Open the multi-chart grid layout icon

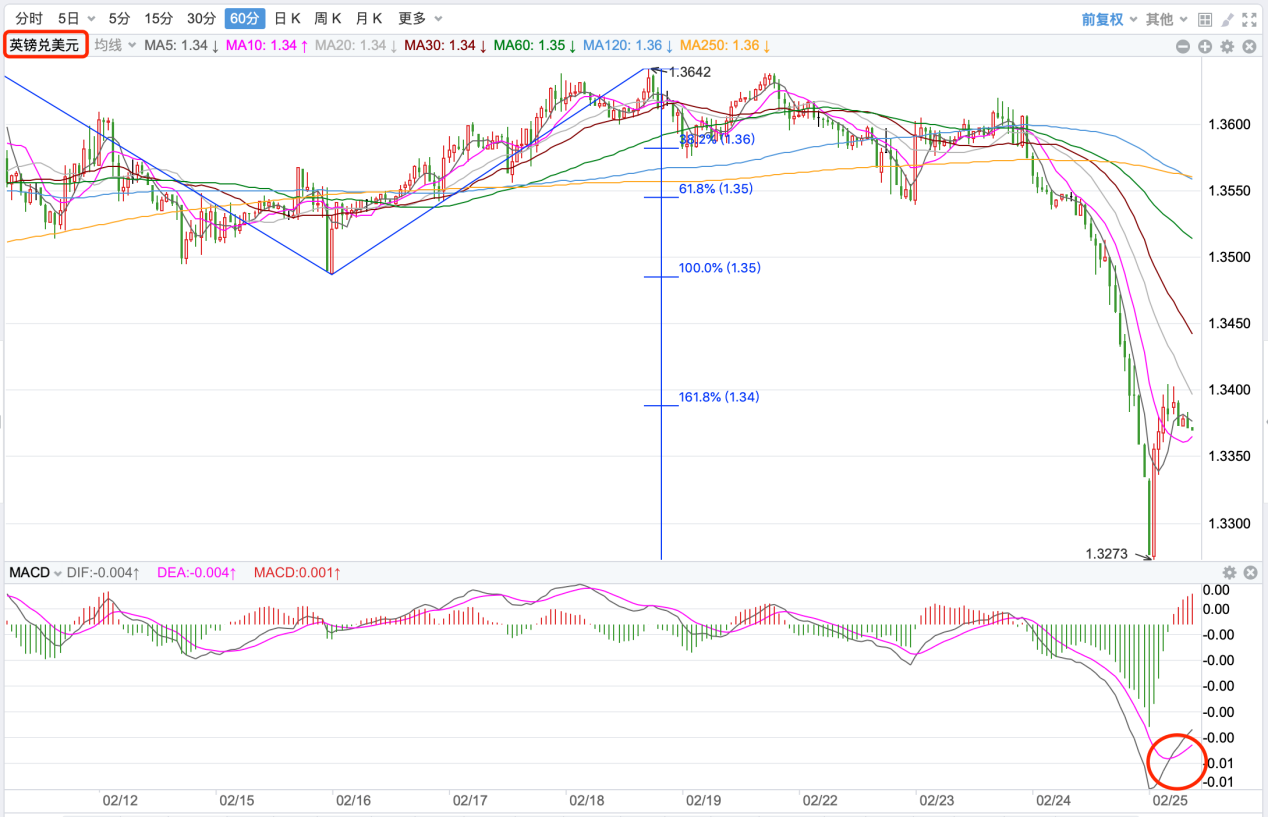[x=1205, y=19]
